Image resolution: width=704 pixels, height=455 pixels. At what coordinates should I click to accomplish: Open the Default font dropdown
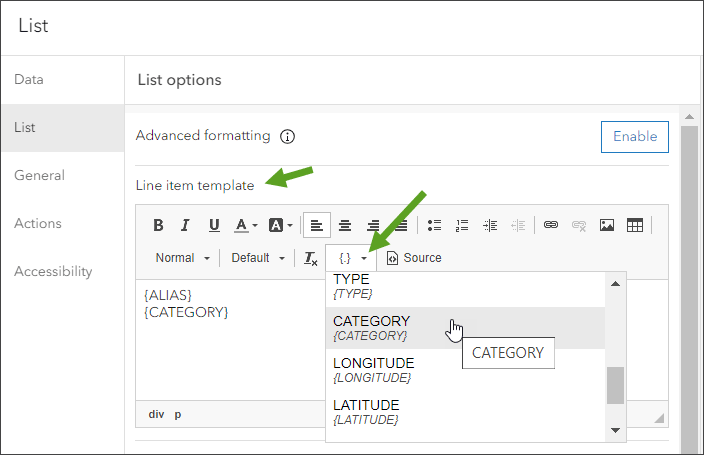coord(258,258)
